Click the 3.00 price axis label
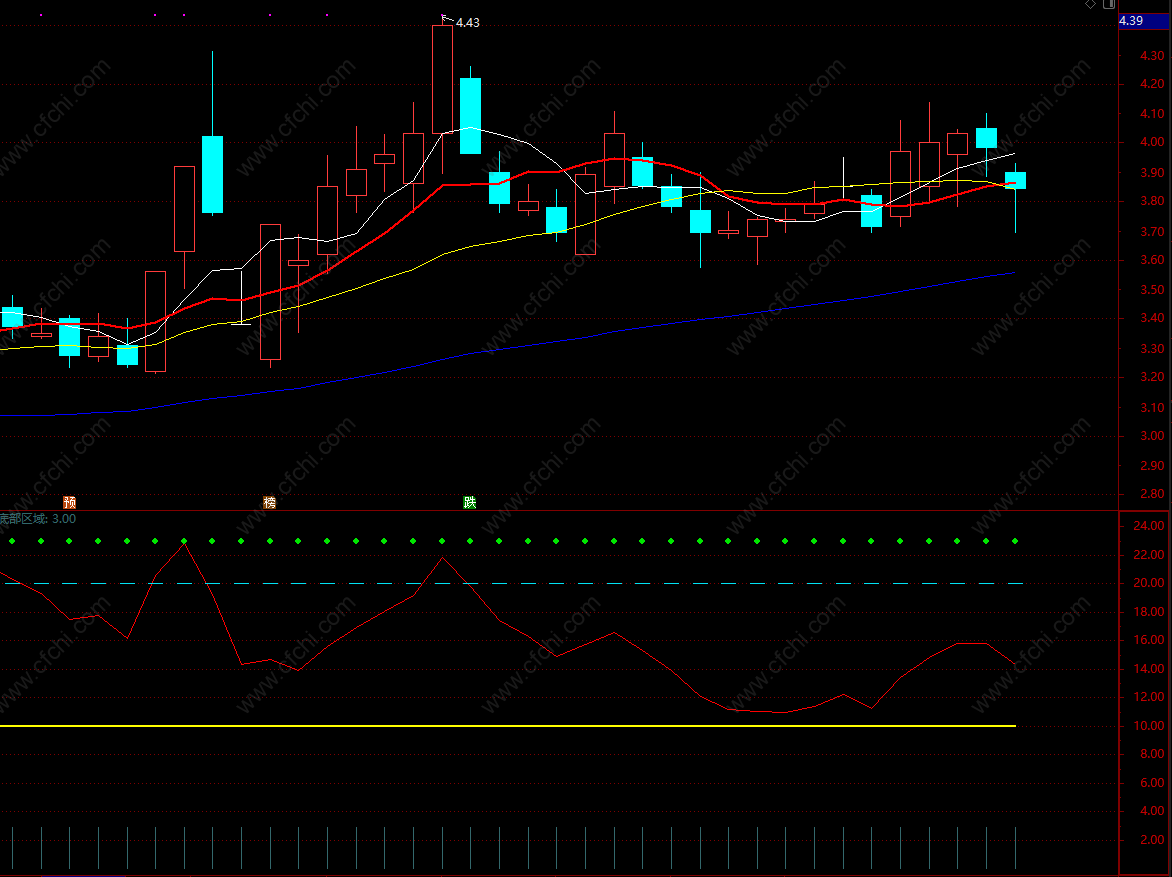The height and width of the screenshot is (877, 1172). [x=1152, y=436]
